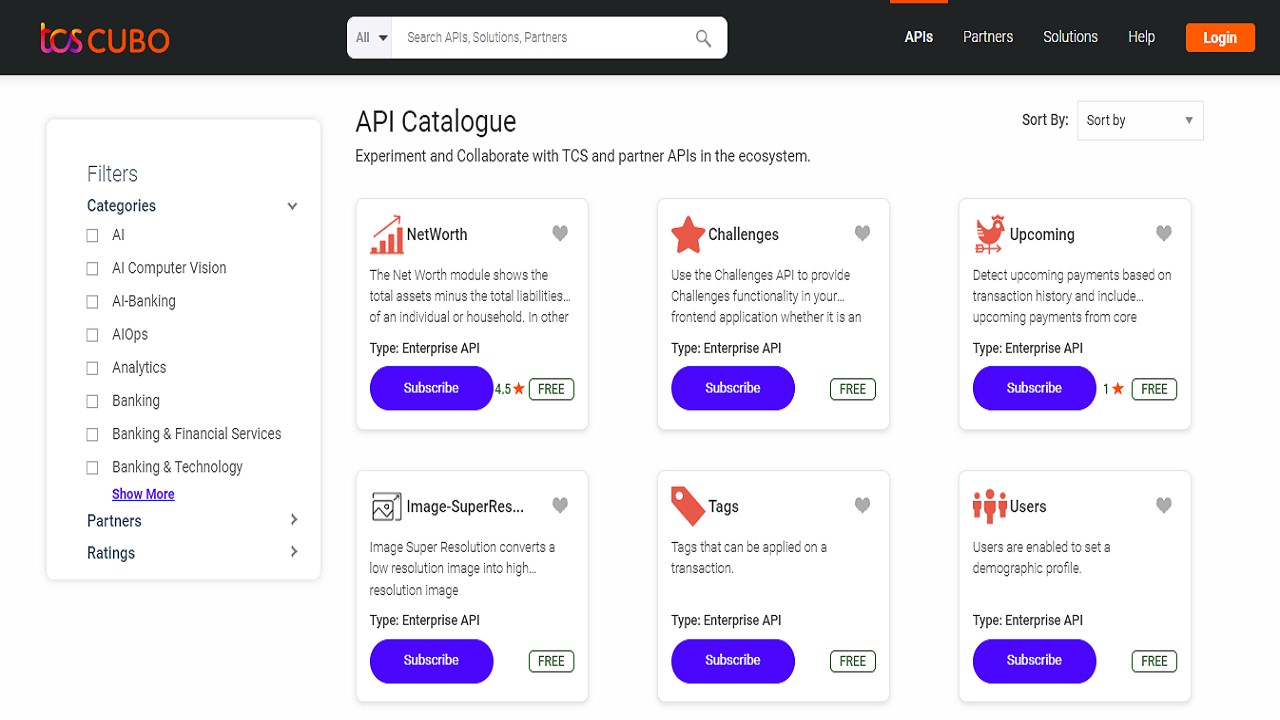This screenshot has height=720, width=1280.
Task: Click the Tags price tag icon
Action: [688, 507]
